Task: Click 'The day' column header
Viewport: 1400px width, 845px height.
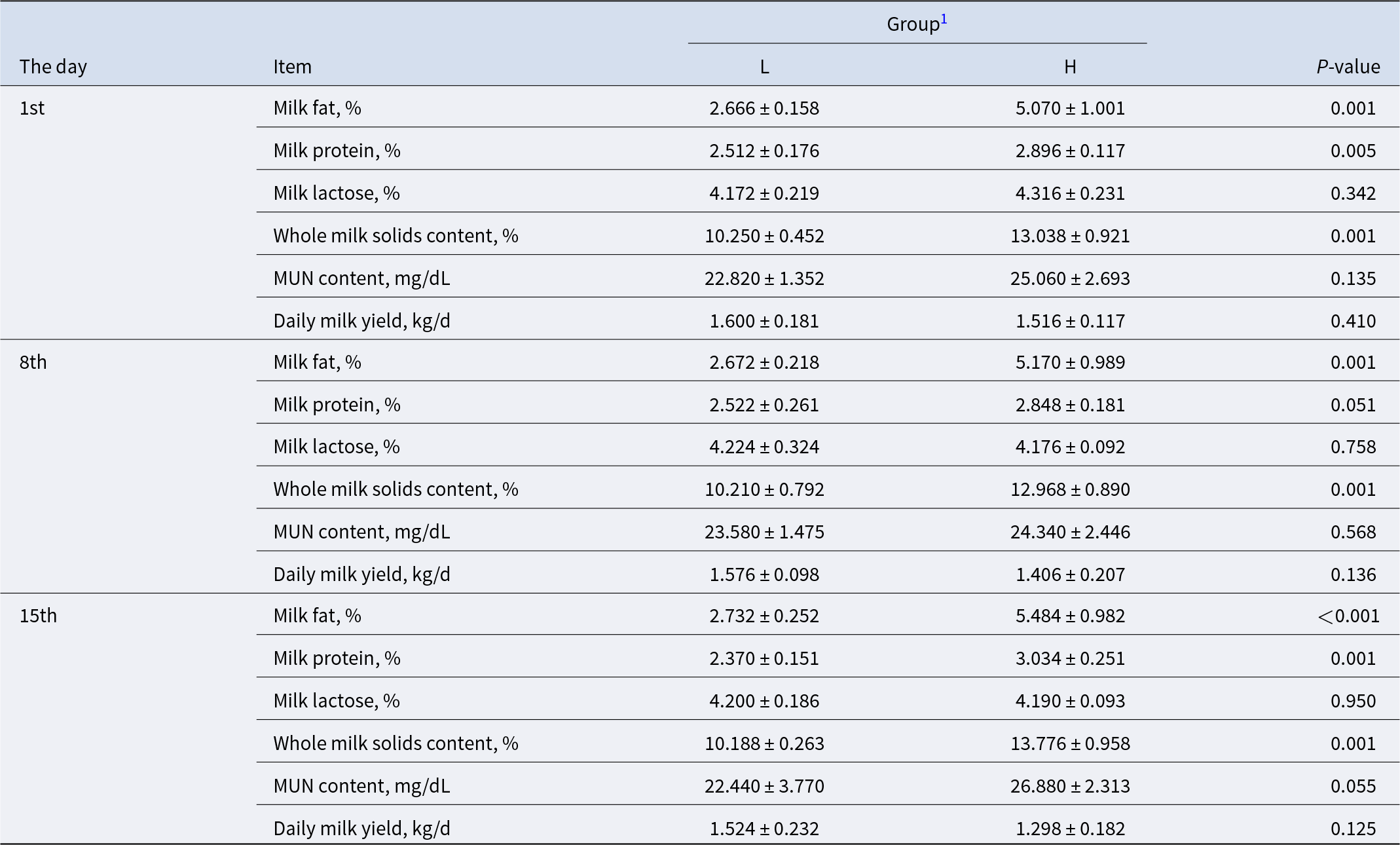Action: [x=53, y=66]
